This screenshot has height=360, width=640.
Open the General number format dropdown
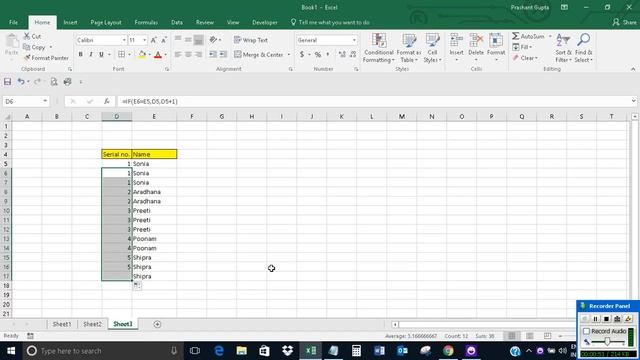pyautogui.click(x=354, y=40)
